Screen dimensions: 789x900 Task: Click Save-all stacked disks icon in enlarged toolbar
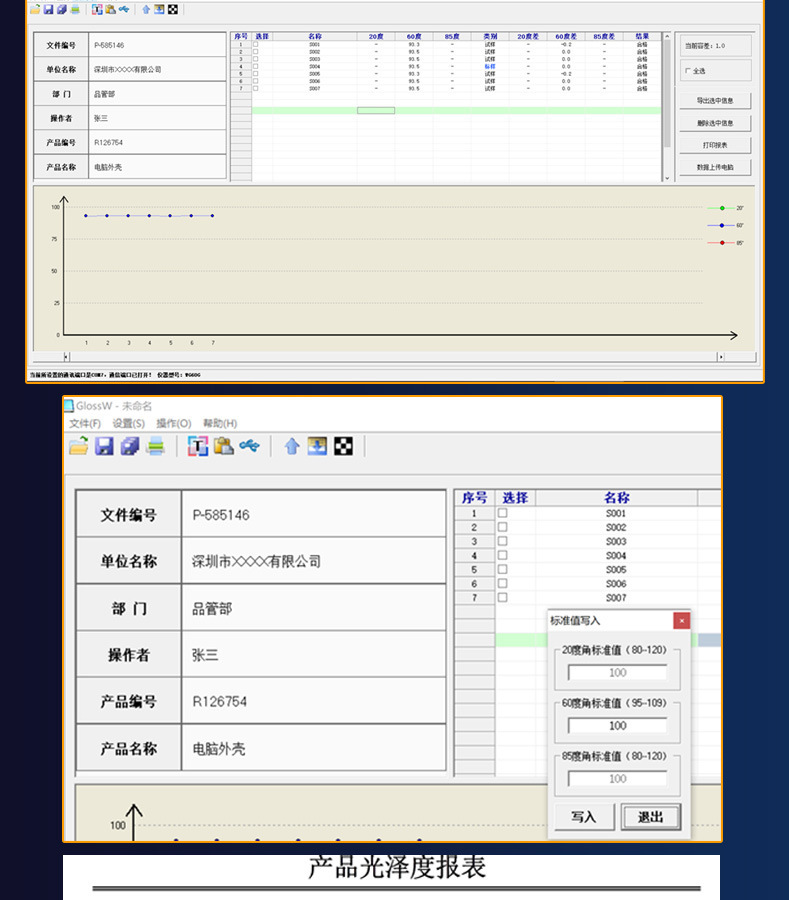point(130,446)
